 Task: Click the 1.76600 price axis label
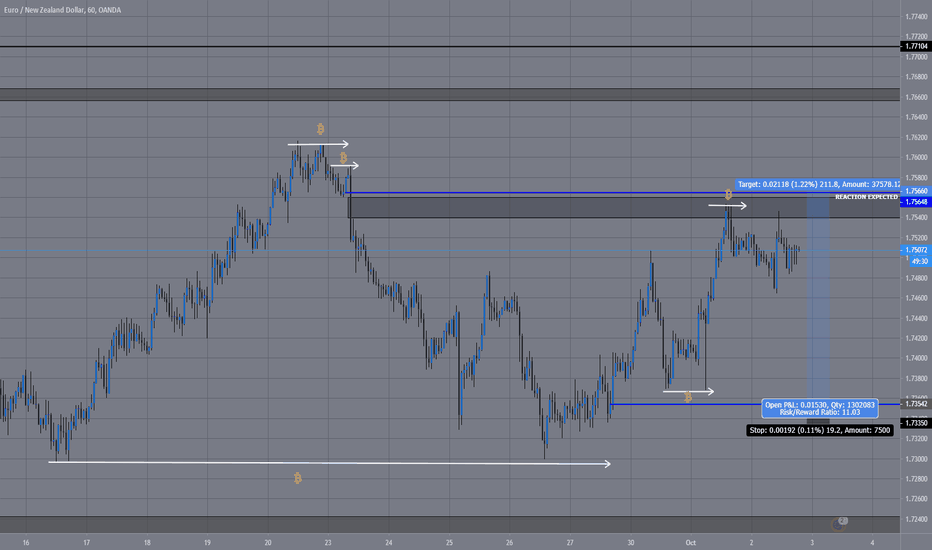[916, 97]
